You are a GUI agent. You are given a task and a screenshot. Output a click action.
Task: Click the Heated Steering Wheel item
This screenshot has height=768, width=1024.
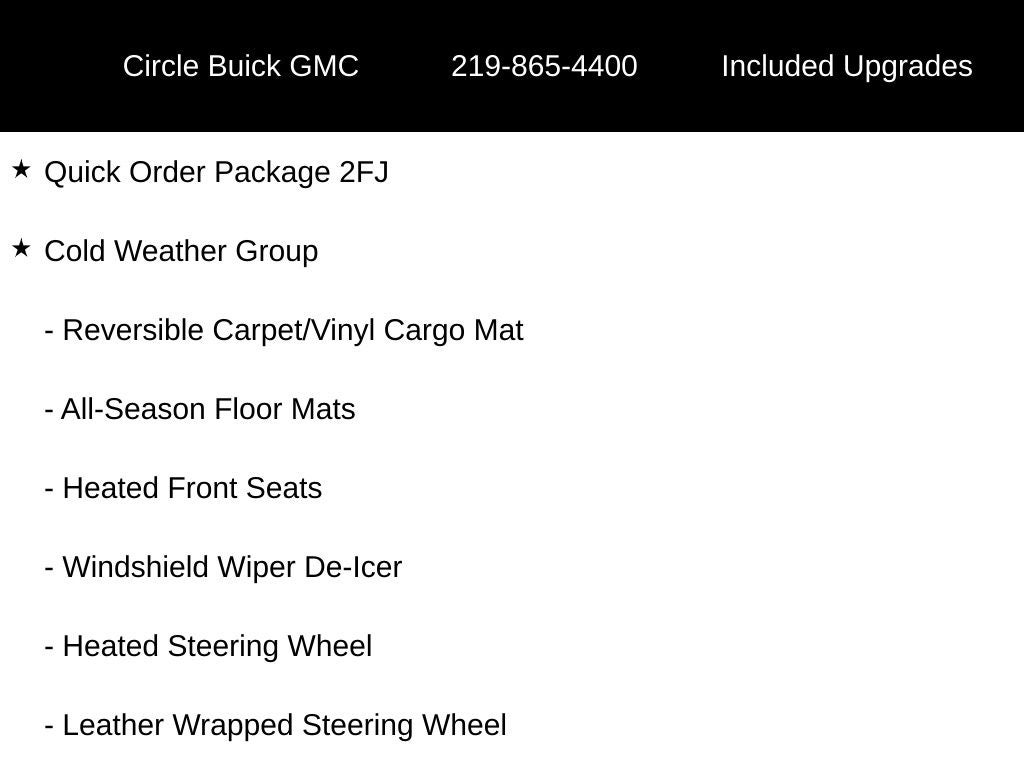pyautogui.click(x=217, y=646)
